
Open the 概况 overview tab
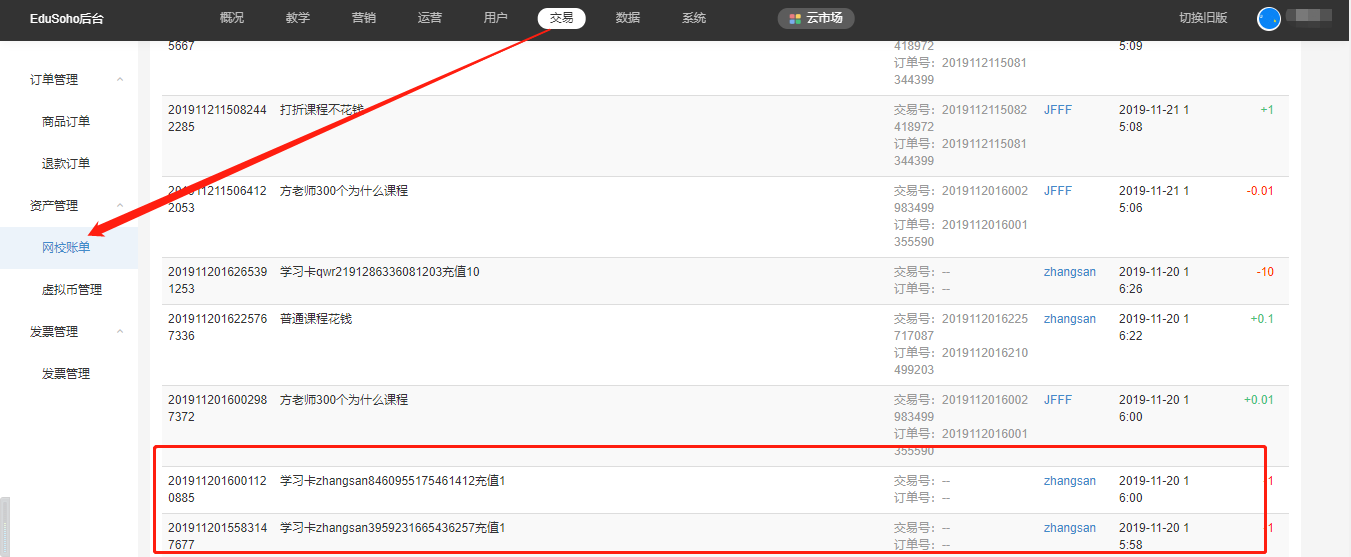231,18
